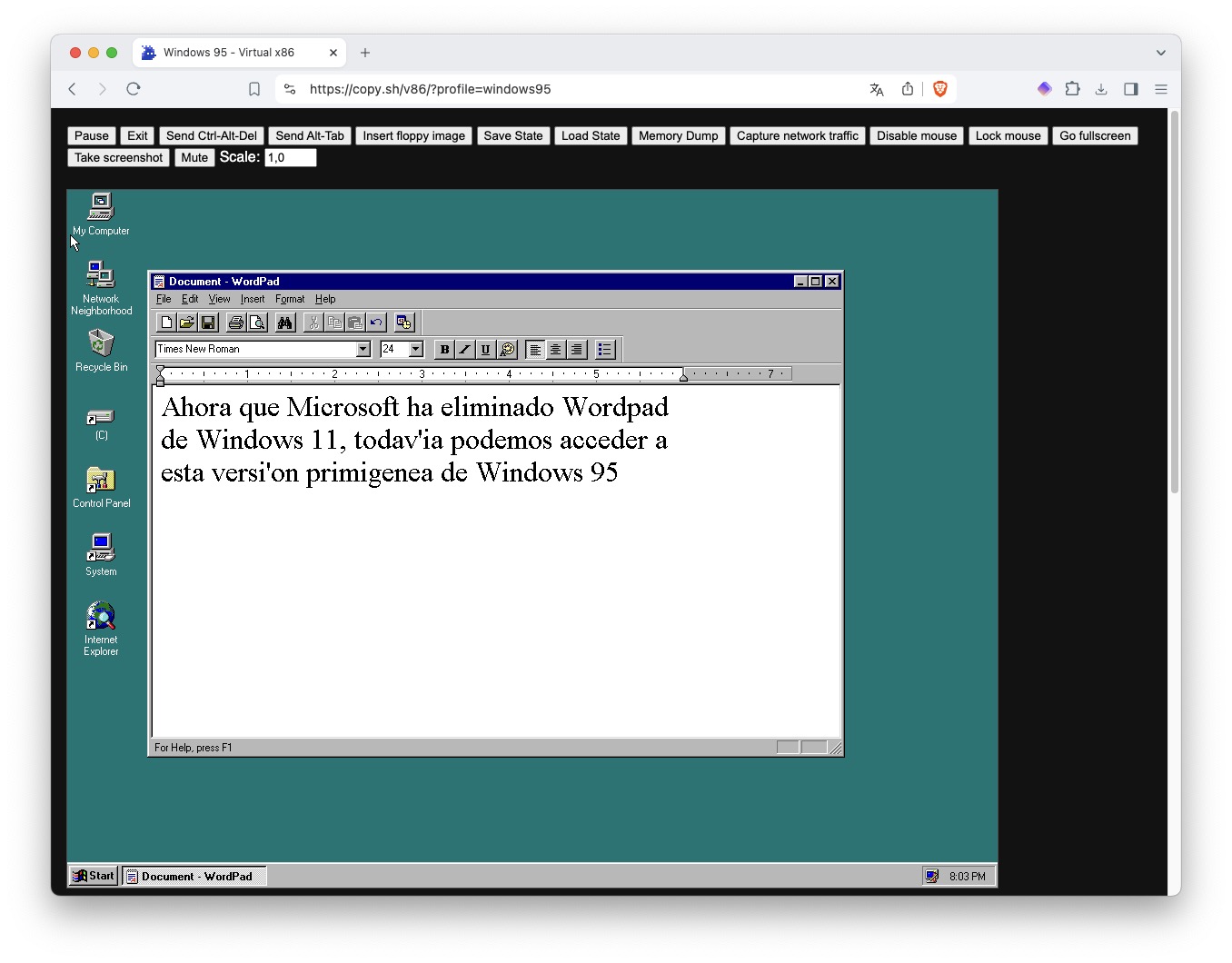Toggle bulleted list formatting
Image resolution: width=1232 pixels, height=963 pixels.
604,349
